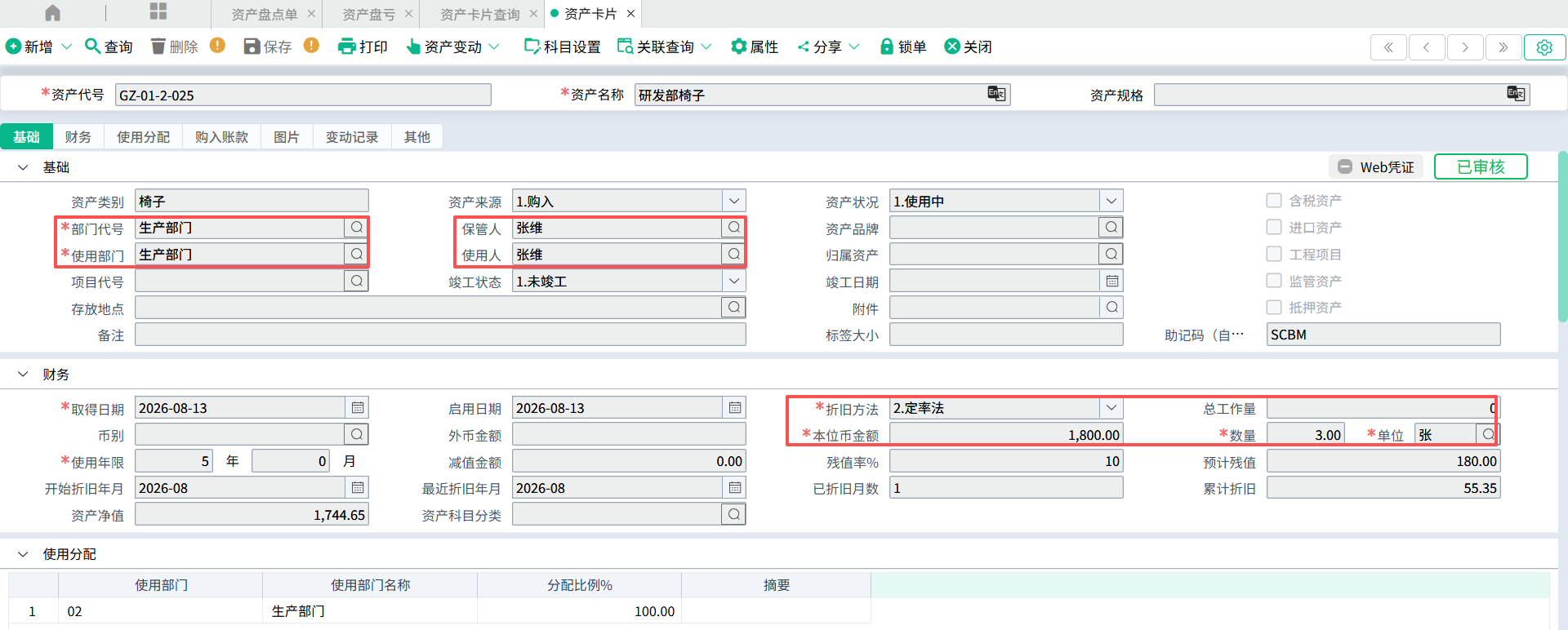Click the 打印 print toolbar button
The image size is (1568, 630).
(363, 47)
